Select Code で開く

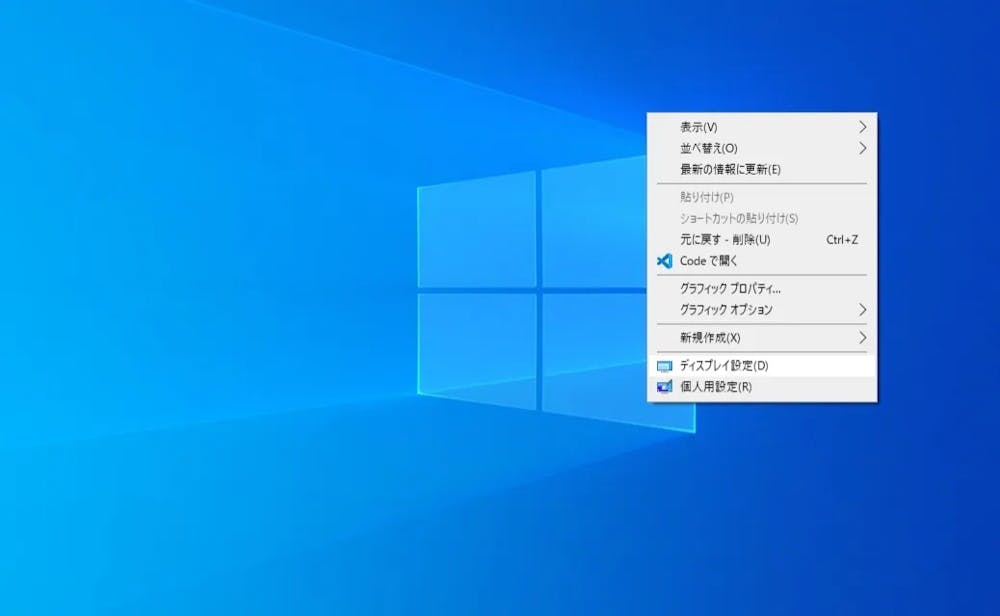click(761, 260)
